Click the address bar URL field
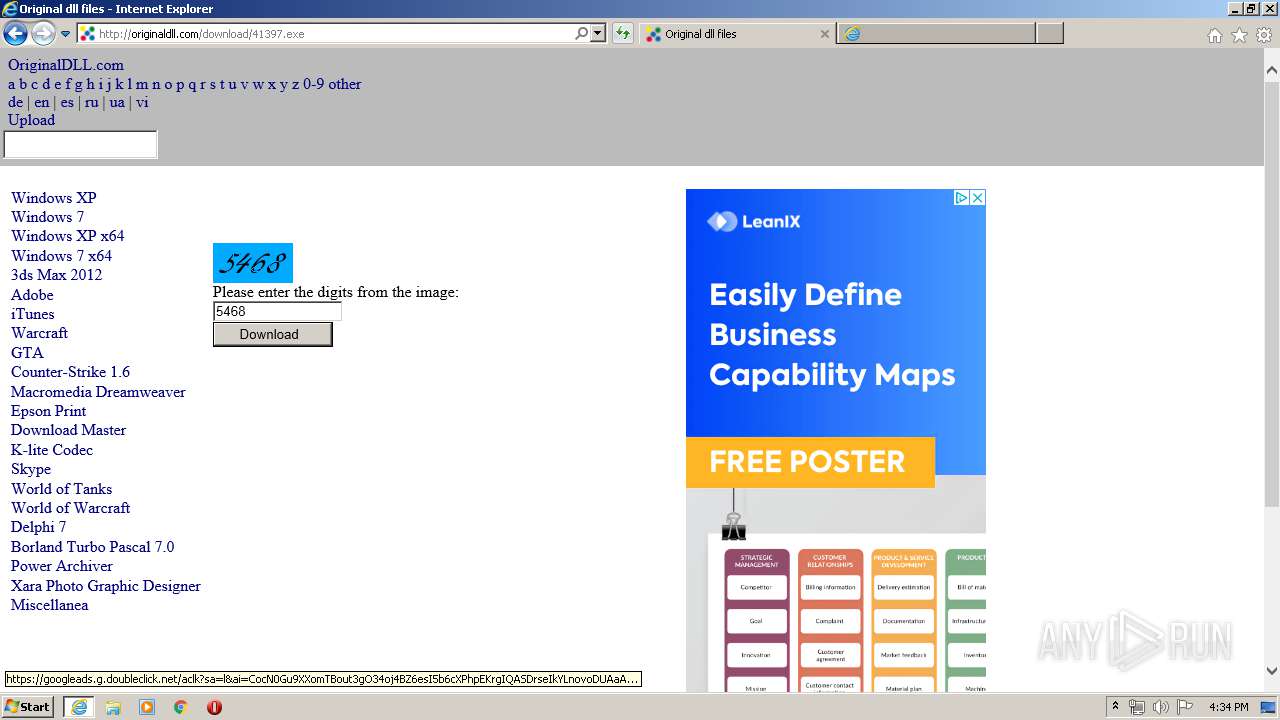Viewport: 1280px width, 720px height. click(335, 34)
